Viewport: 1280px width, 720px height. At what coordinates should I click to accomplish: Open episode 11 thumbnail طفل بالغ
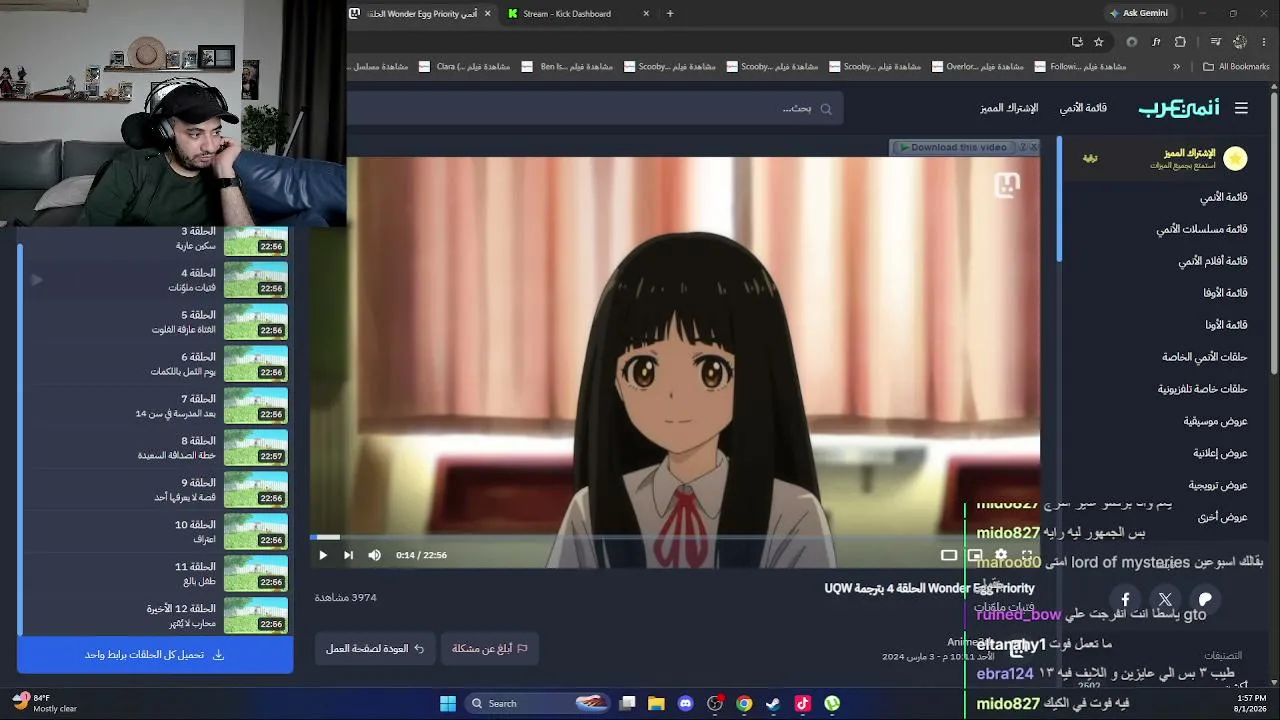coord(256,574)
